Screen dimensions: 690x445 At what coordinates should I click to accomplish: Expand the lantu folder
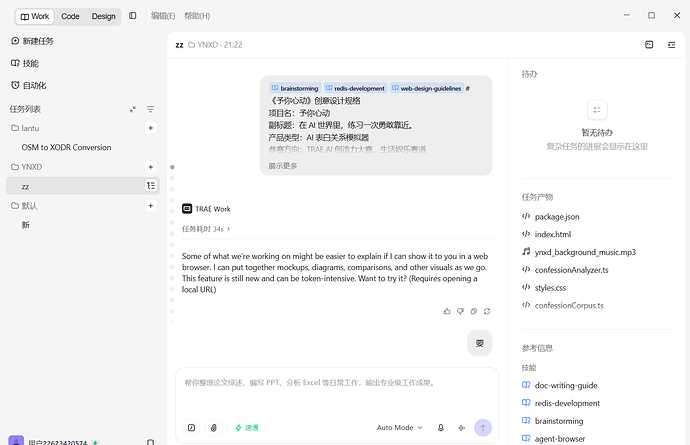tap(25, 128)
